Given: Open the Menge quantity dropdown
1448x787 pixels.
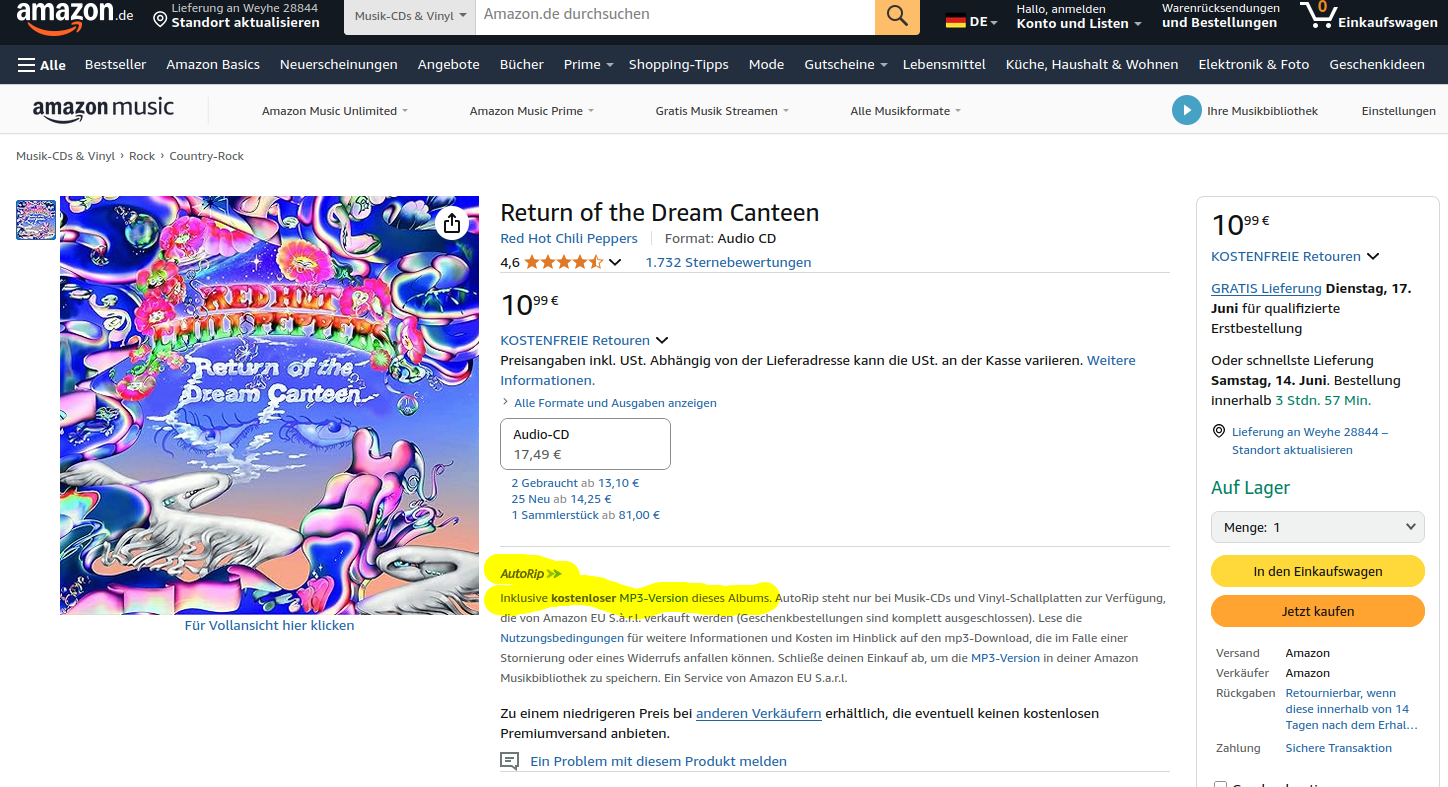Looking at the screenshot, I should coord(1317,527).
